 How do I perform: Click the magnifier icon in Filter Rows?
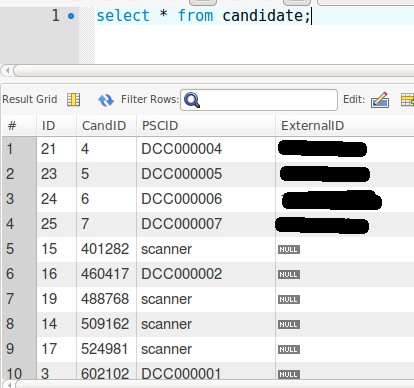tap(192, 100)
